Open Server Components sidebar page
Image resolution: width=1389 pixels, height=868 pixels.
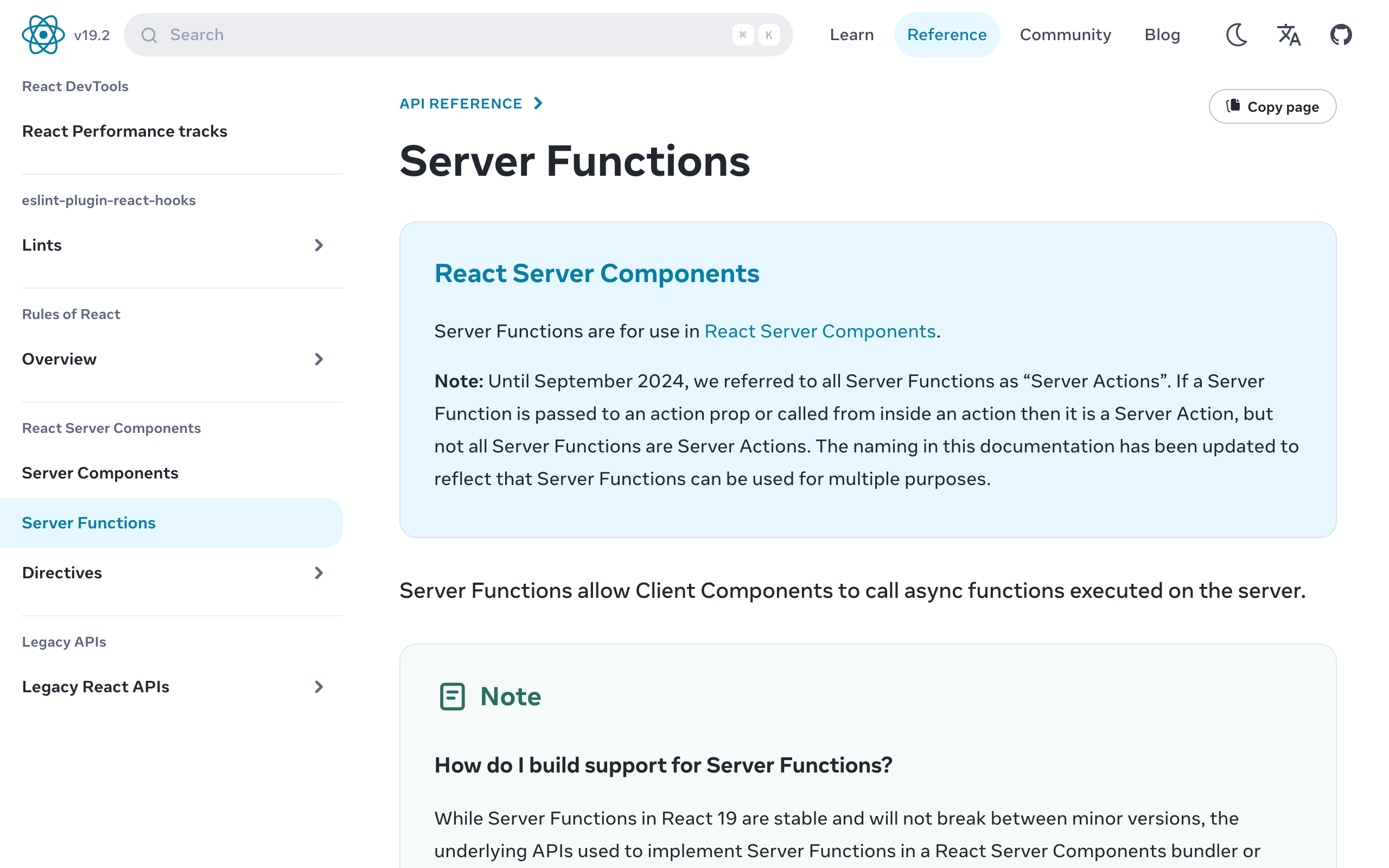(x=100, y=473)
